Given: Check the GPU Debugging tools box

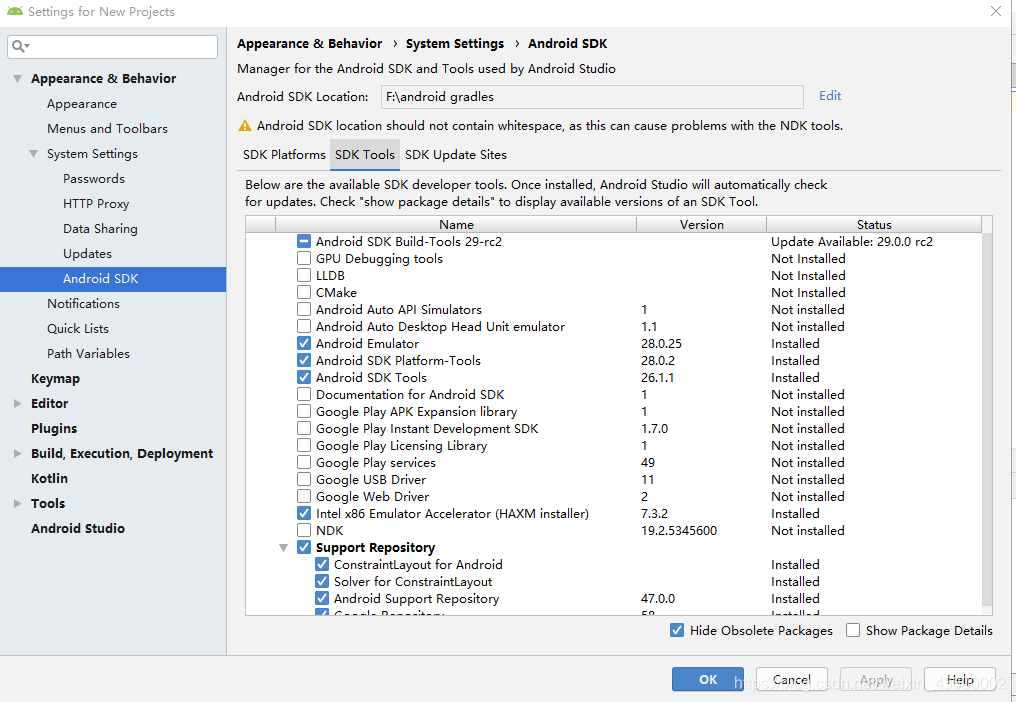Looking at the screenshot, I should coord(304,259).
